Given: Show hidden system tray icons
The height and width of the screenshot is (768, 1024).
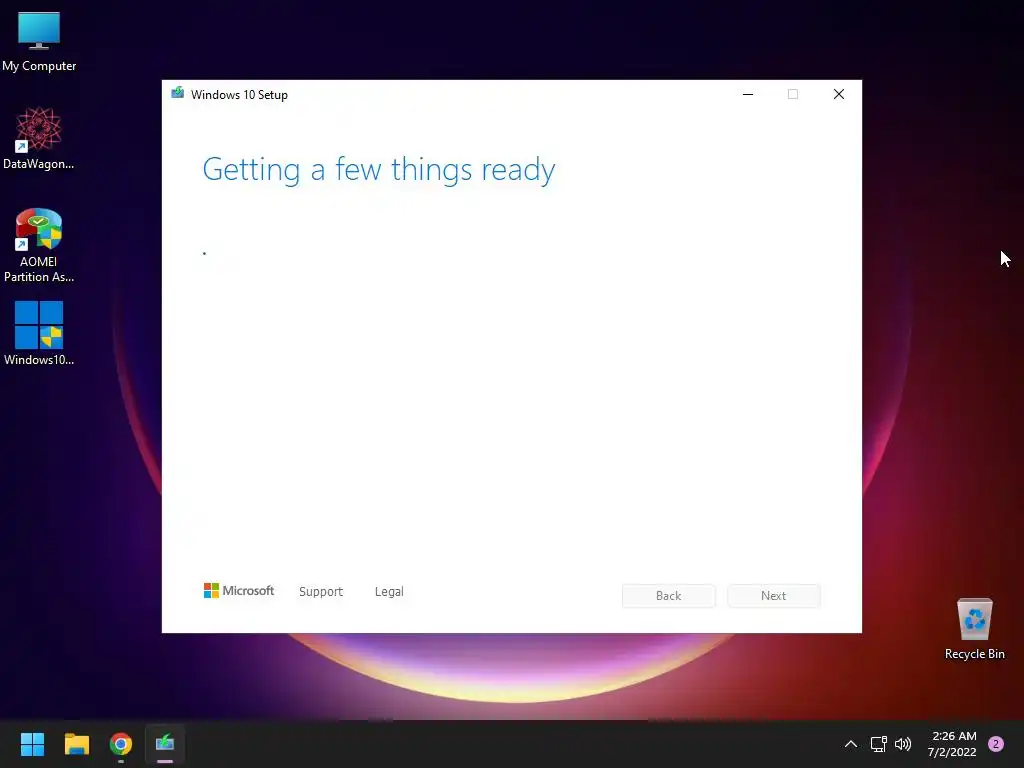Looking at the screenshot, I should pyautogui.click(x=851, y=744).
